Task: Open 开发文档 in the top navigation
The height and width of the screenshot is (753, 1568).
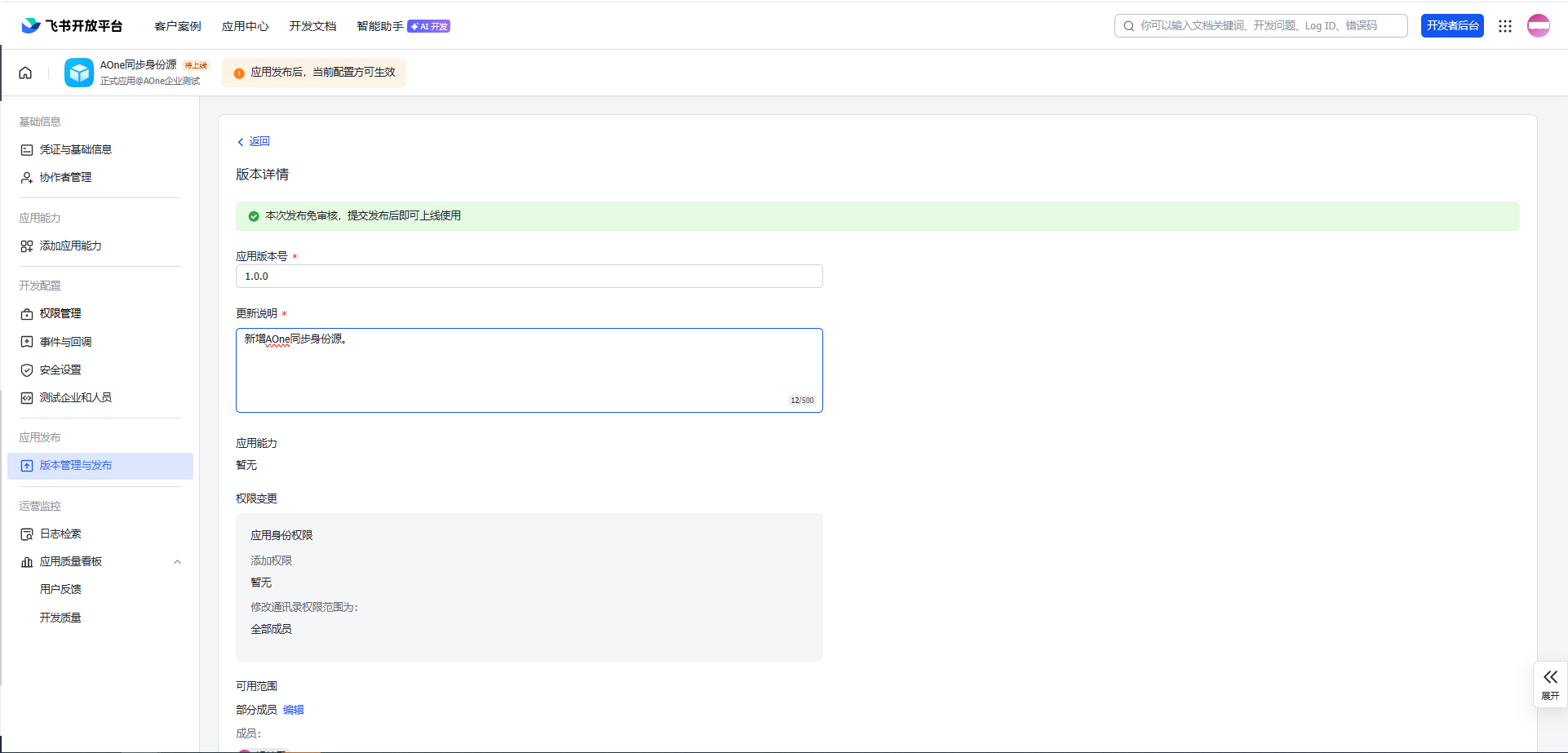Action: (x=312, y=26)
